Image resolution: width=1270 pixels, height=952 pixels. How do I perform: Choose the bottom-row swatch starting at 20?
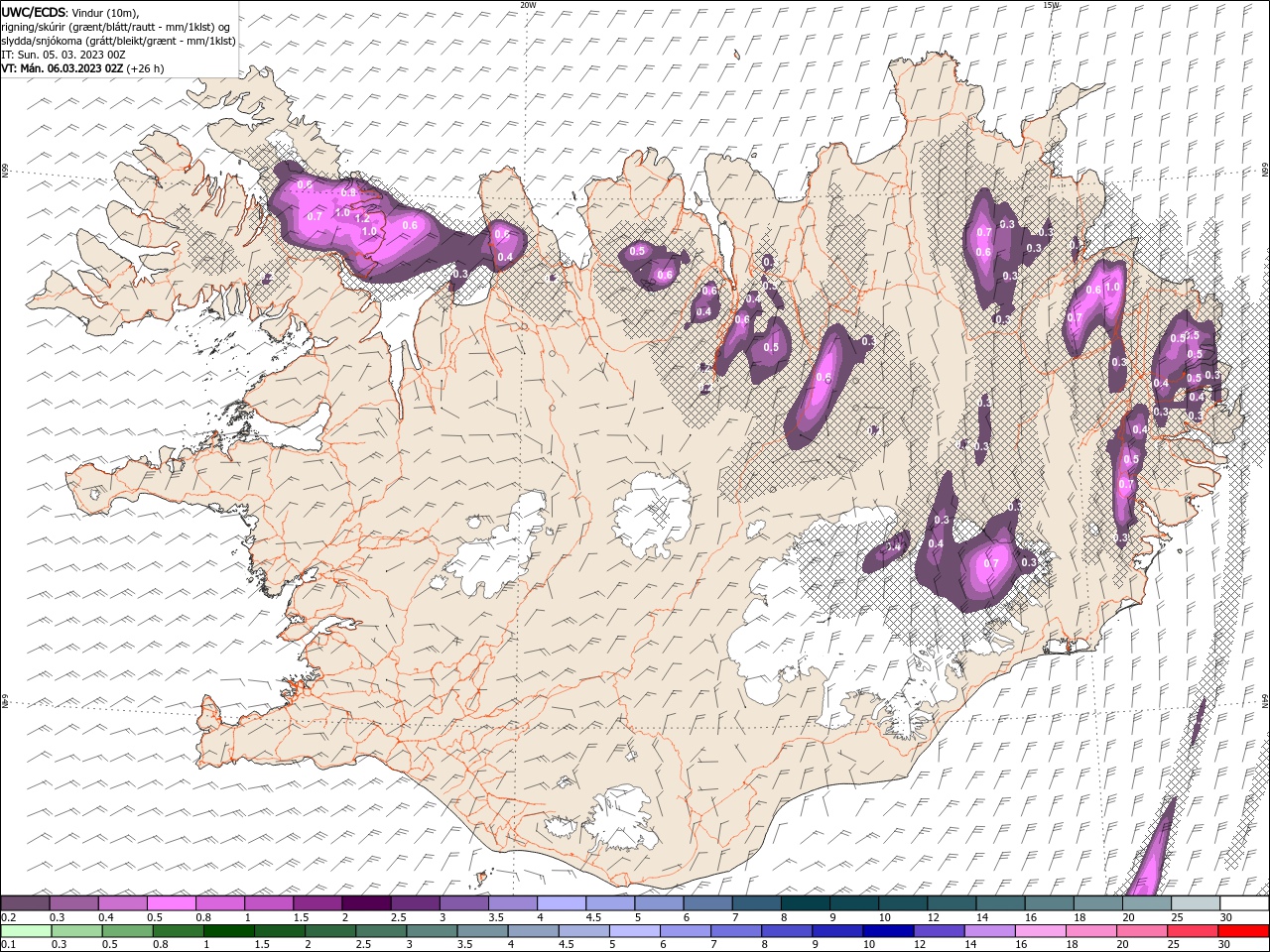point(1141,931)
